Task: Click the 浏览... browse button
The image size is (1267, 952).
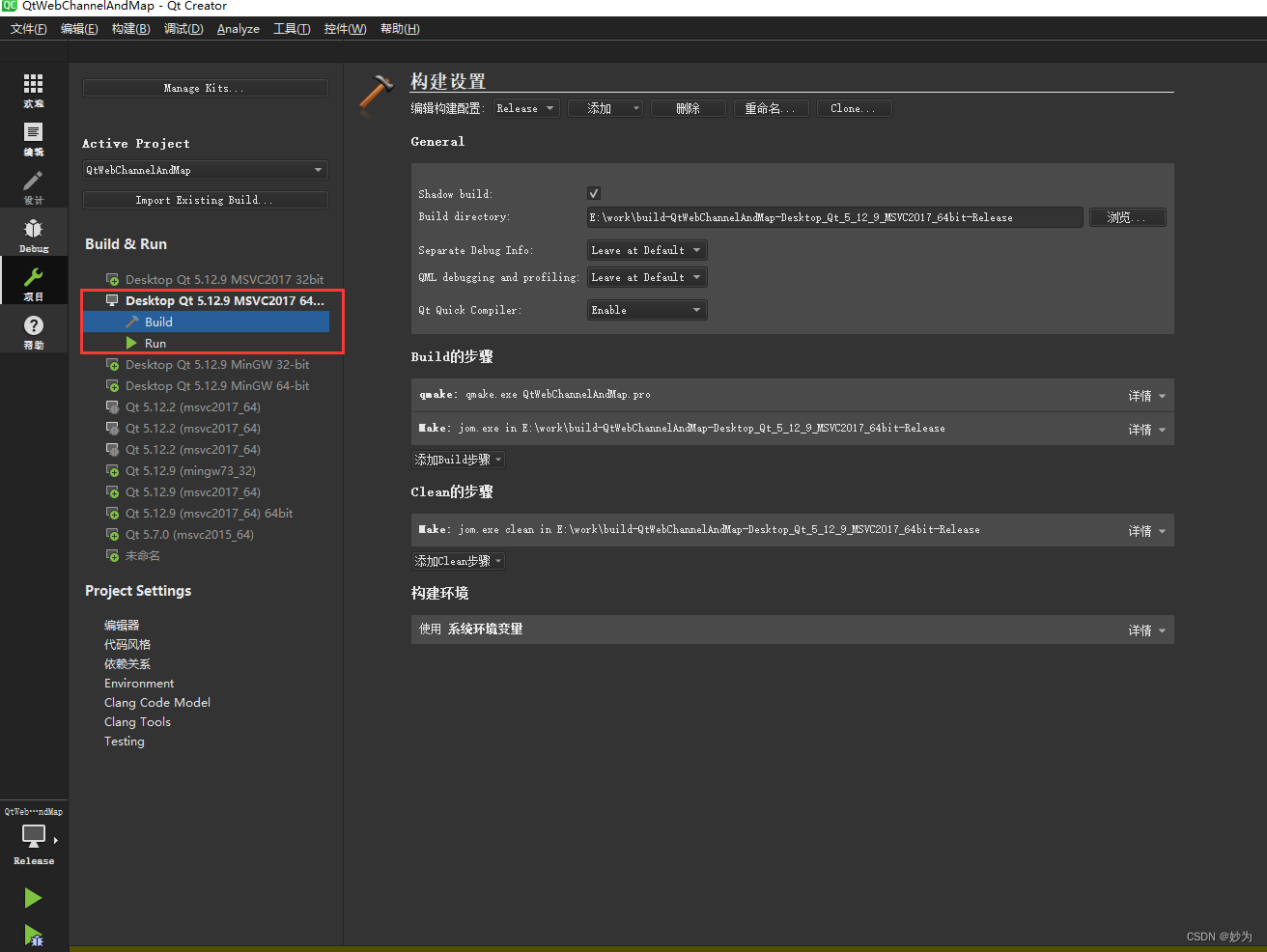Action: point(1128,217)
